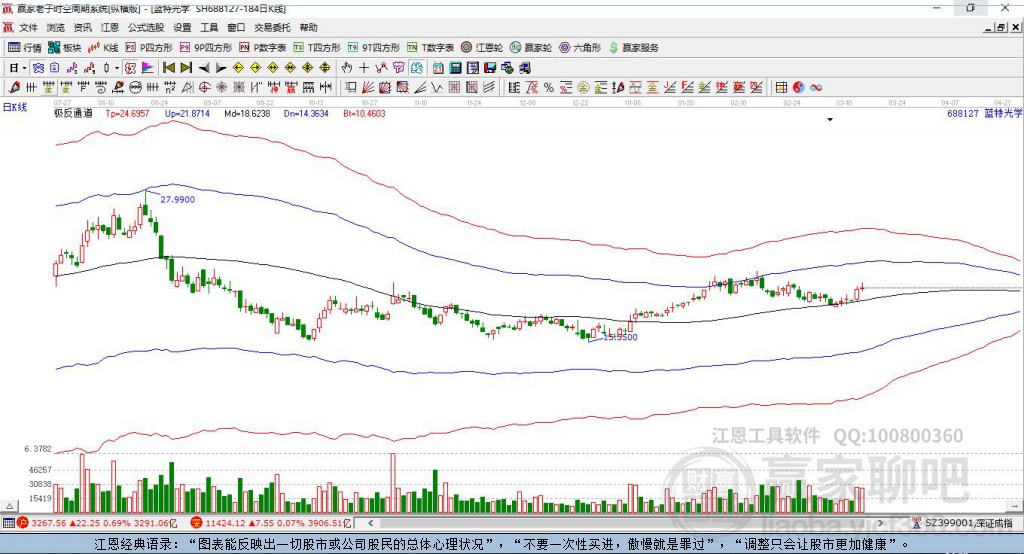Click the up triangle button below volume
The width and height of the screenshot is (1024, 554).
(9, 506)
